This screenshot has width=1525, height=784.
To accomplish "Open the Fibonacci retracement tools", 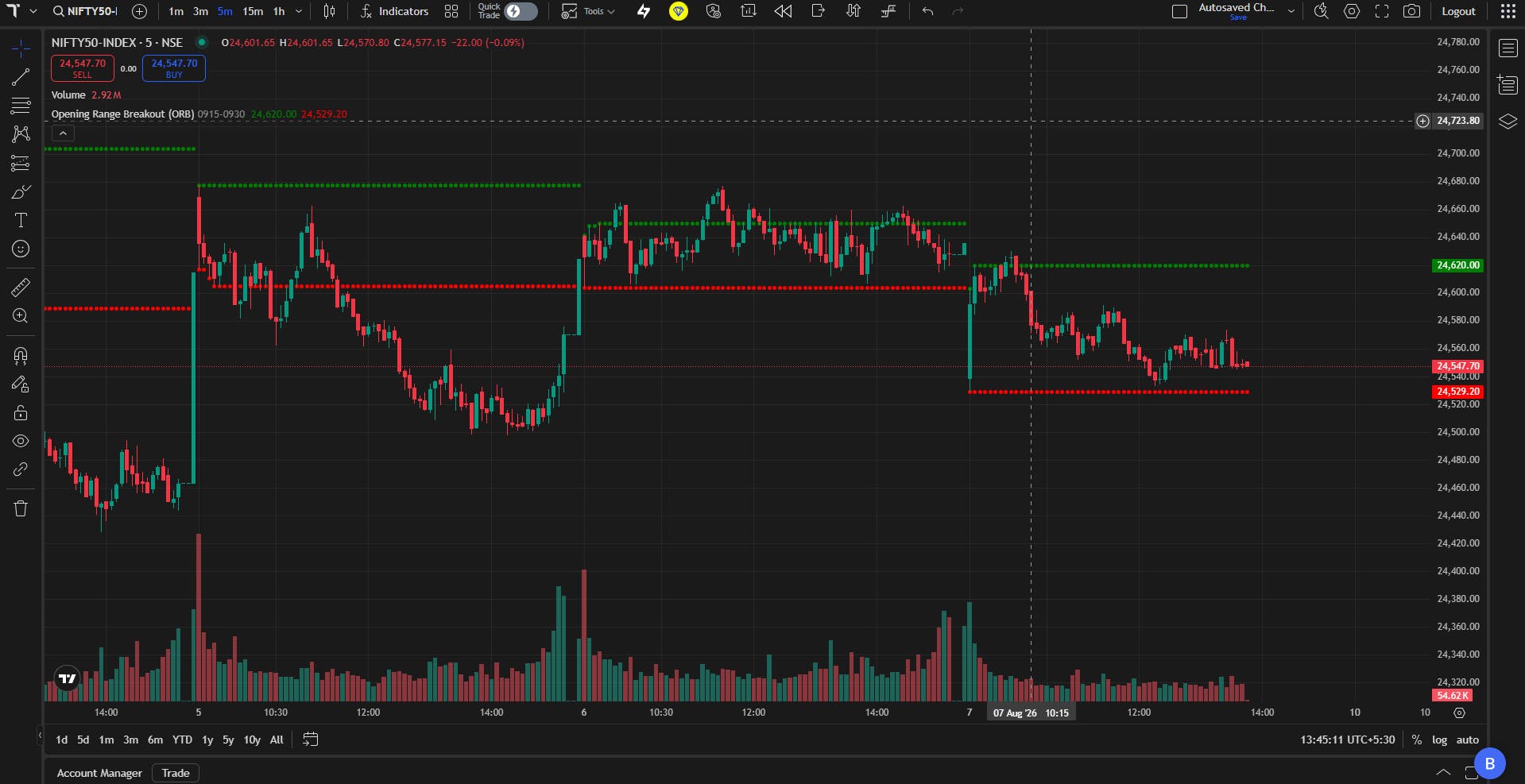I will click(21, 106).
